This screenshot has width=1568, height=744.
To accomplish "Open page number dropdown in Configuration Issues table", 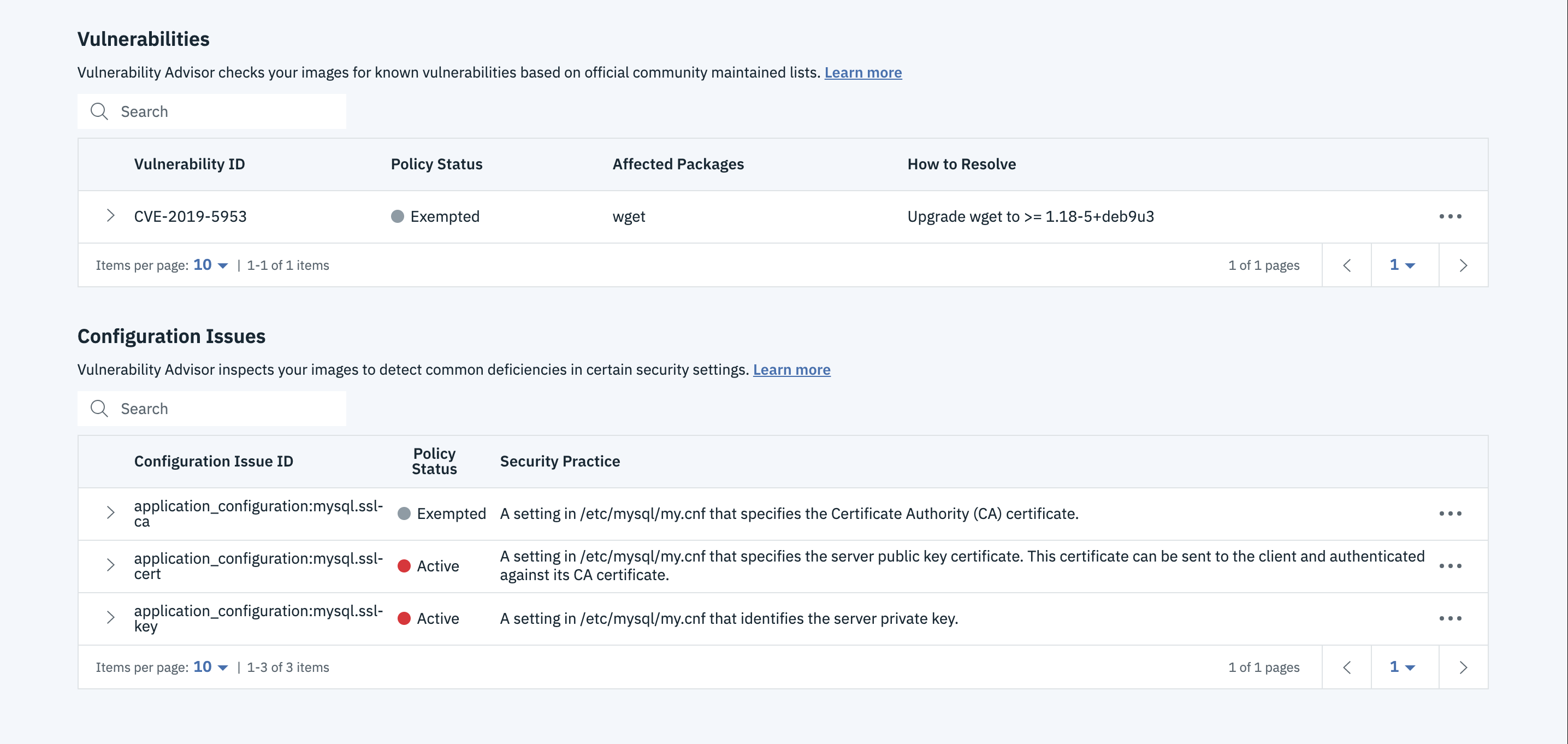I will pyautogui.click(x=1403, y=666).
